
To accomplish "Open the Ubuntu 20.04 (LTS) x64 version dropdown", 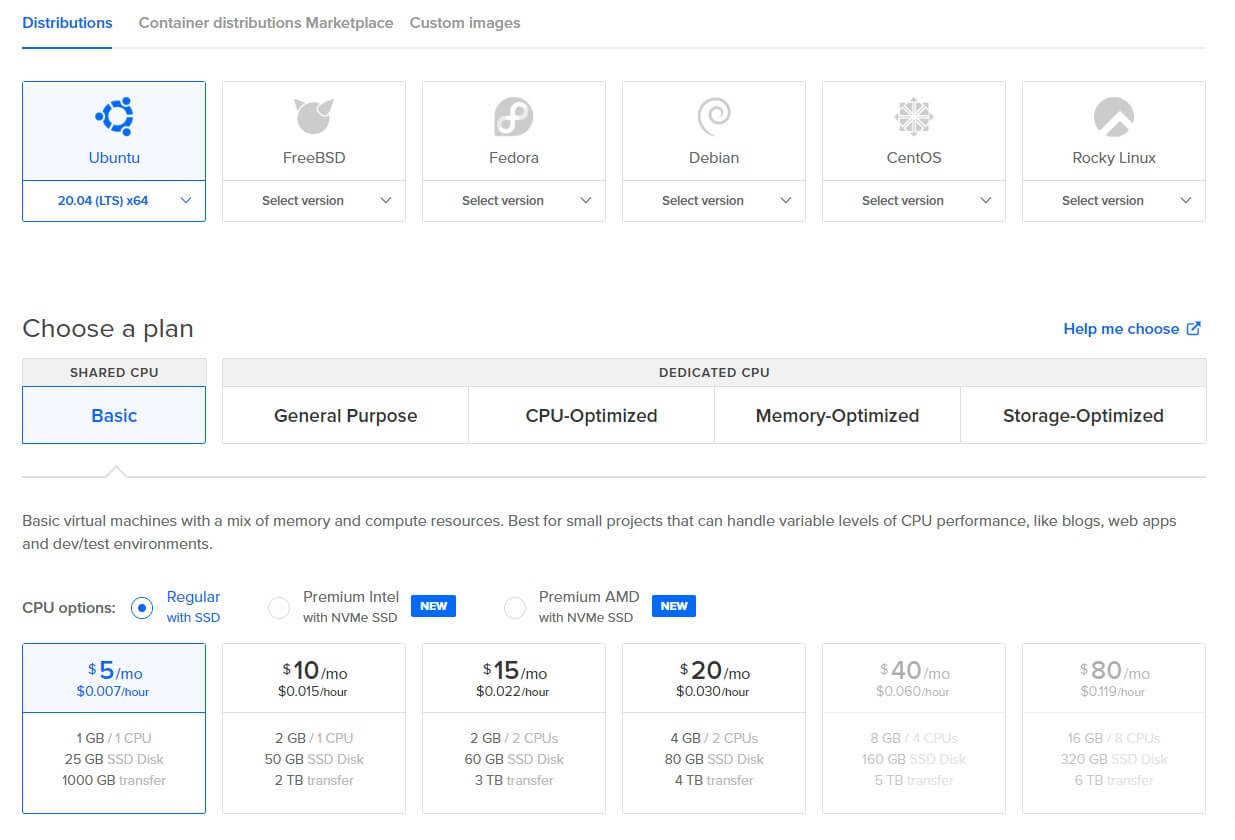I will [x=114, y=201].
